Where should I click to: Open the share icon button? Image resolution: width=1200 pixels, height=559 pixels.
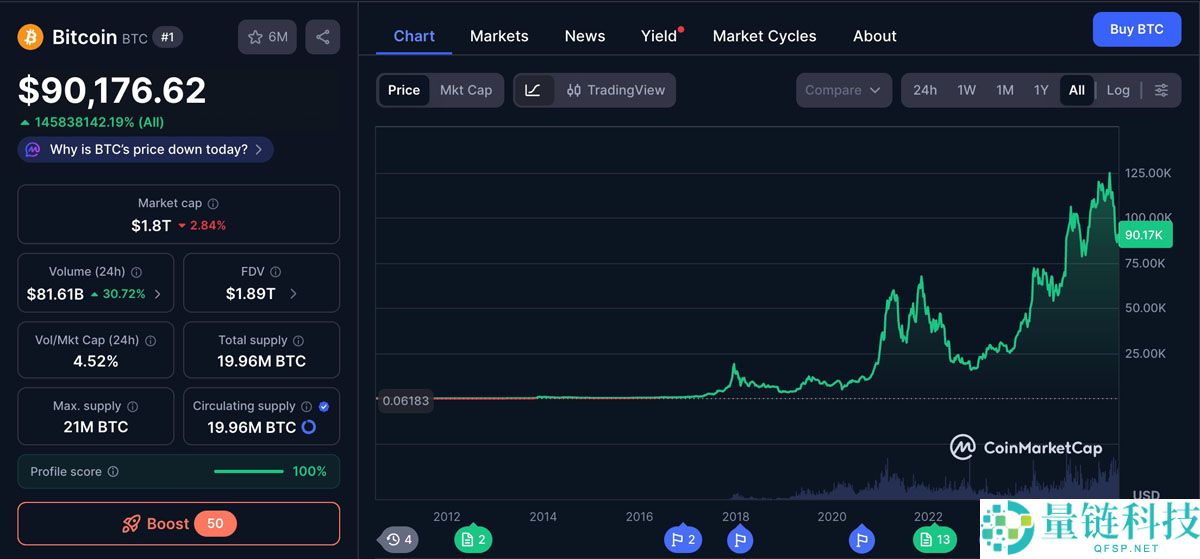pyautogui.click(x=322, y=37)
